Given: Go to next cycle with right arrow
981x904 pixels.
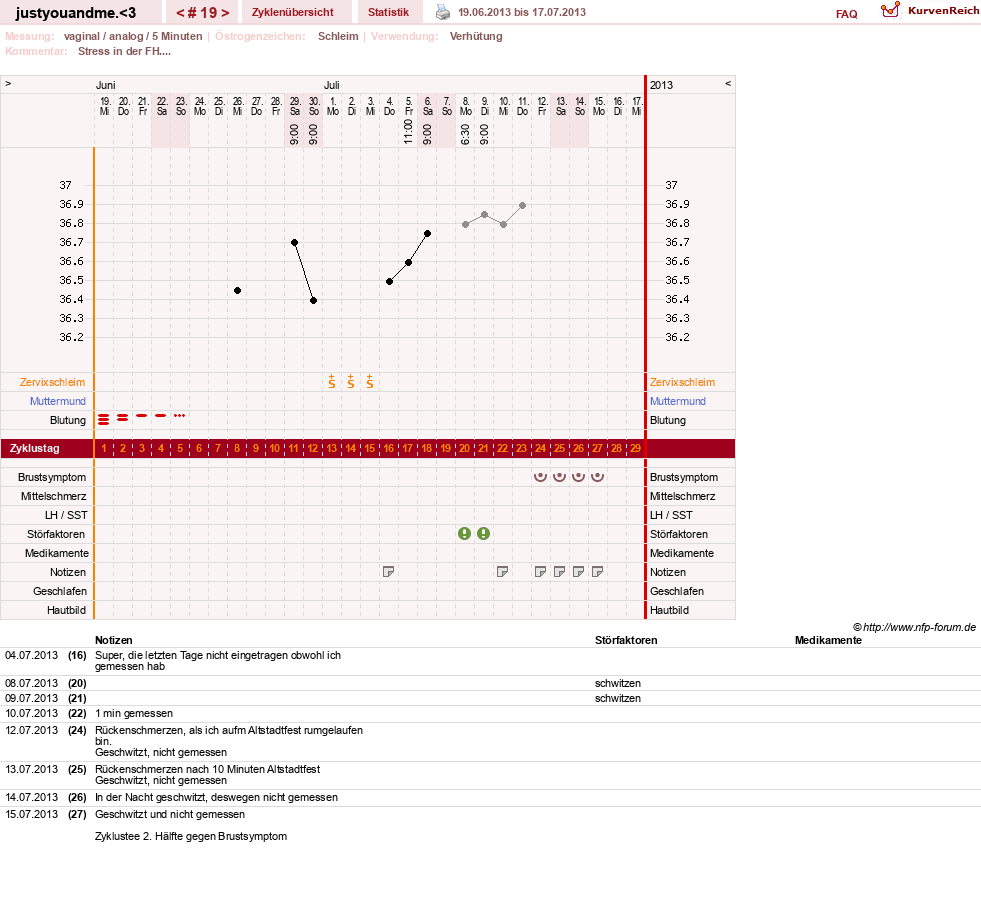Looking at the screenshot, I should click(225, 13).
